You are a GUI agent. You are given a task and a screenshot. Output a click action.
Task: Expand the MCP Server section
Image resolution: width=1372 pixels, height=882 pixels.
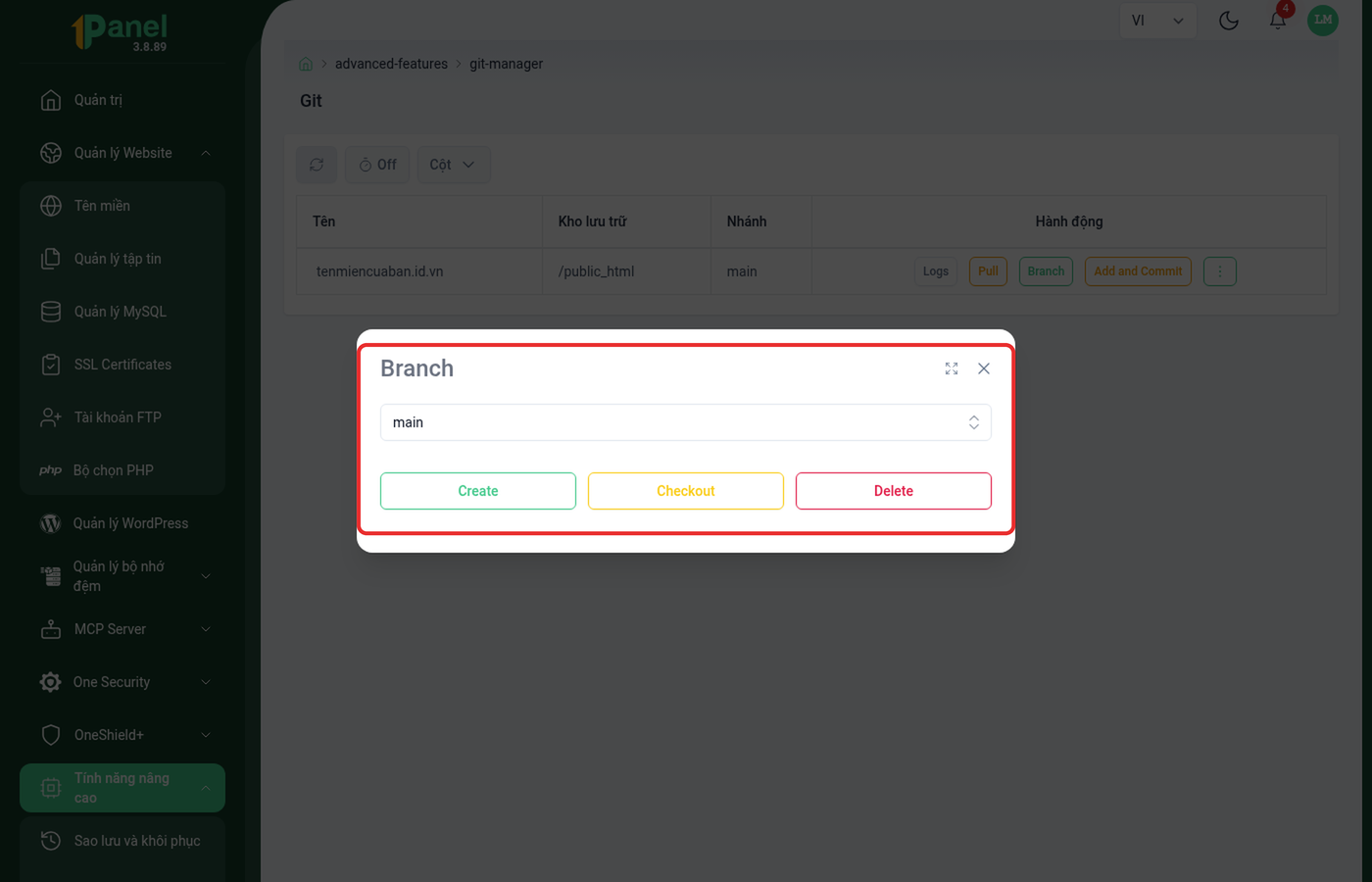tap(122, 629)
